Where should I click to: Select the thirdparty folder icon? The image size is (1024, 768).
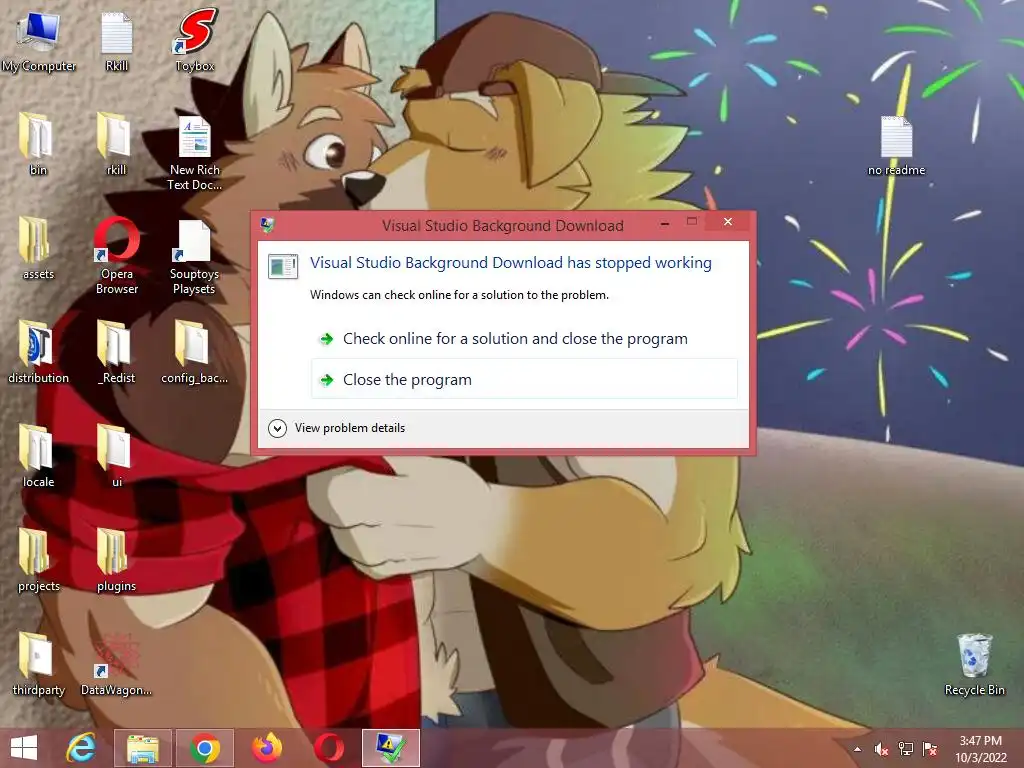click(x=39, y=664)
